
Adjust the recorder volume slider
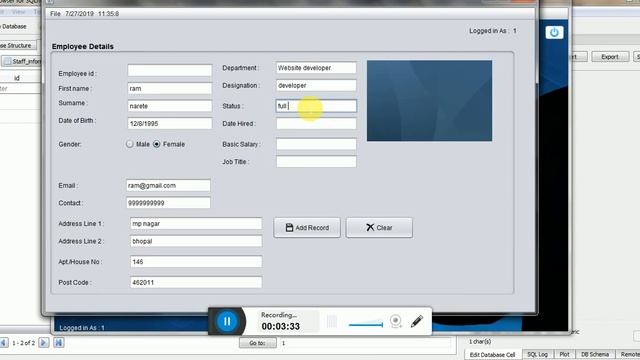(x=366, y=324)
